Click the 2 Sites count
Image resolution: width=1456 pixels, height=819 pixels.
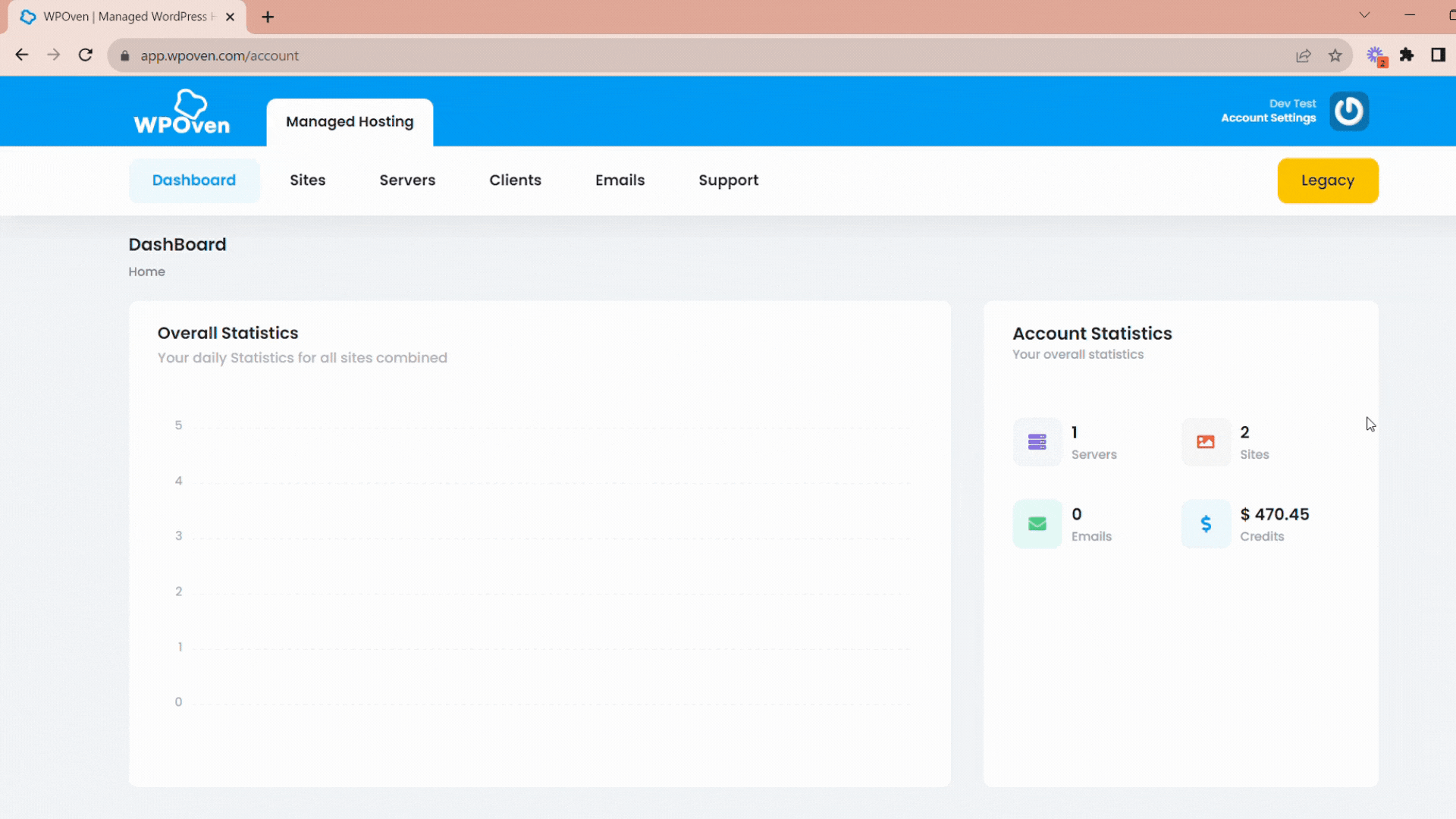pyautogui.click(x=1244, y=432)
